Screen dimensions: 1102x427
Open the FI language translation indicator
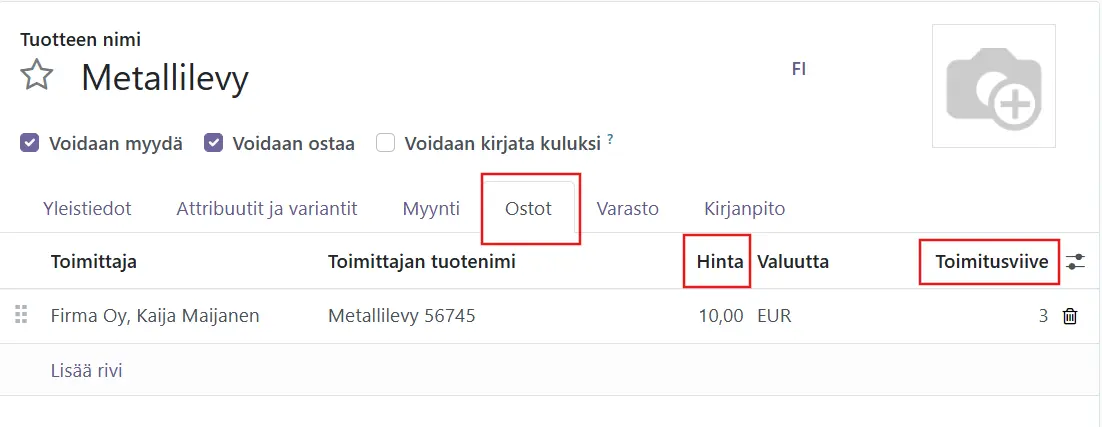click(798, 69)
